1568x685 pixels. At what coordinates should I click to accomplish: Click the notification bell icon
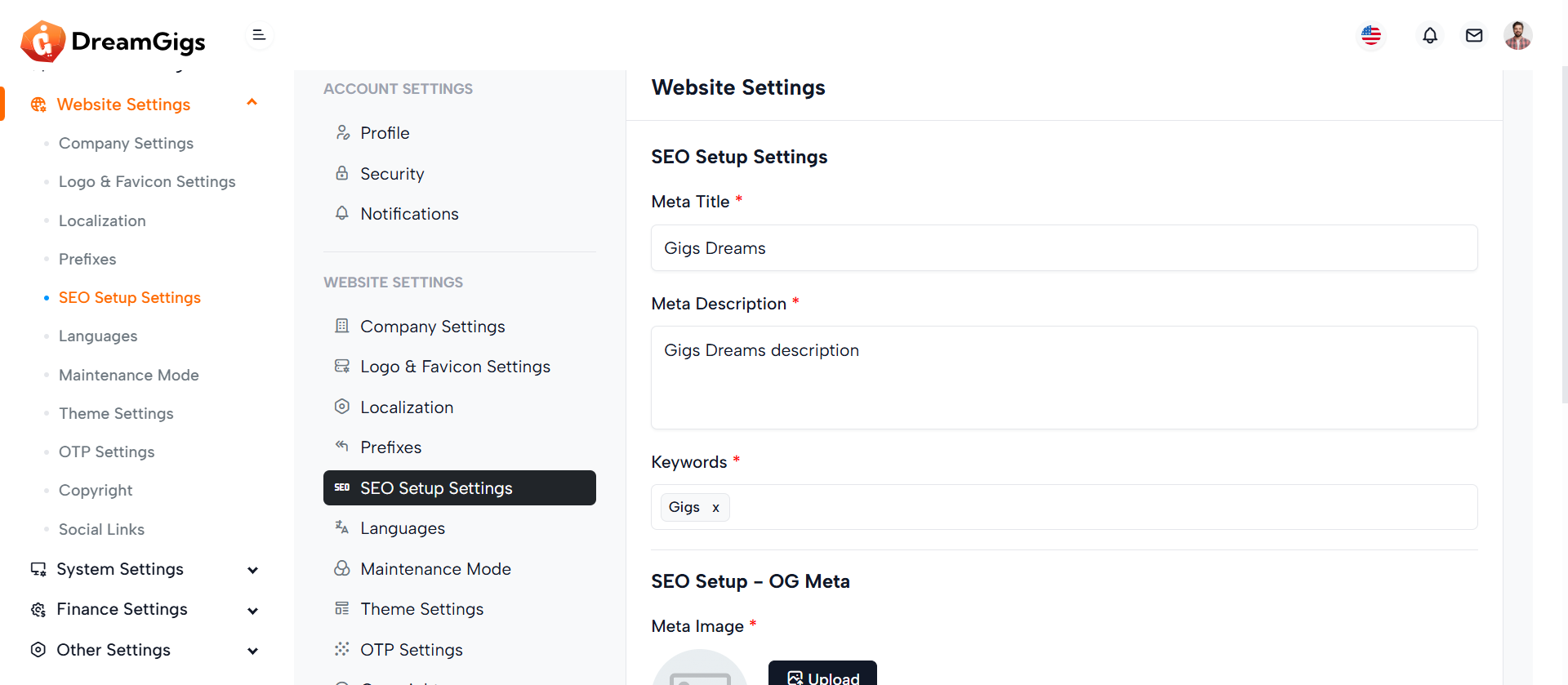(1429, 36)
